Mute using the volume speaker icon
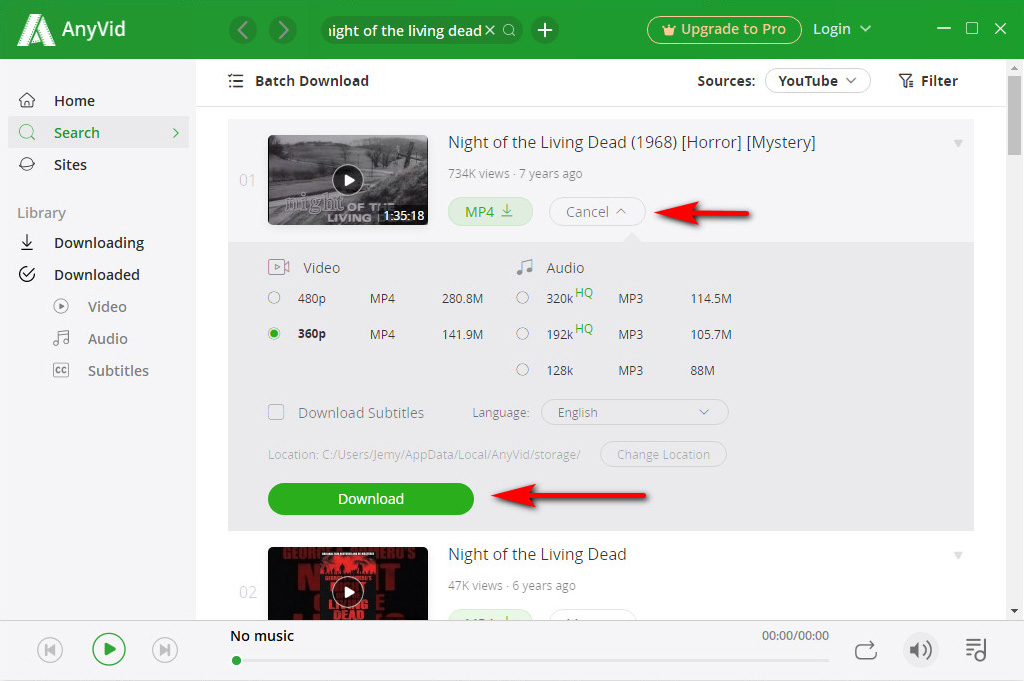The width and height of the screenshot is (1024, 681). click(921, 650)
